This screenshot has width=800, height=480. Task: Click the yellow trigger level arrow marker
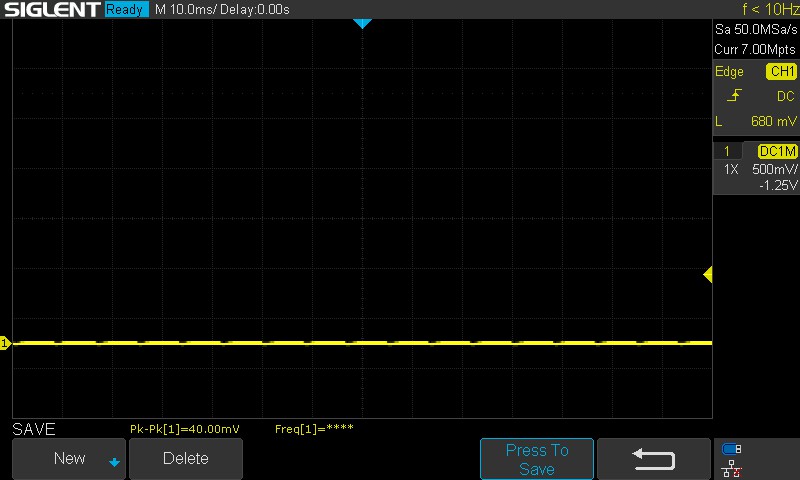click(708, 274)
